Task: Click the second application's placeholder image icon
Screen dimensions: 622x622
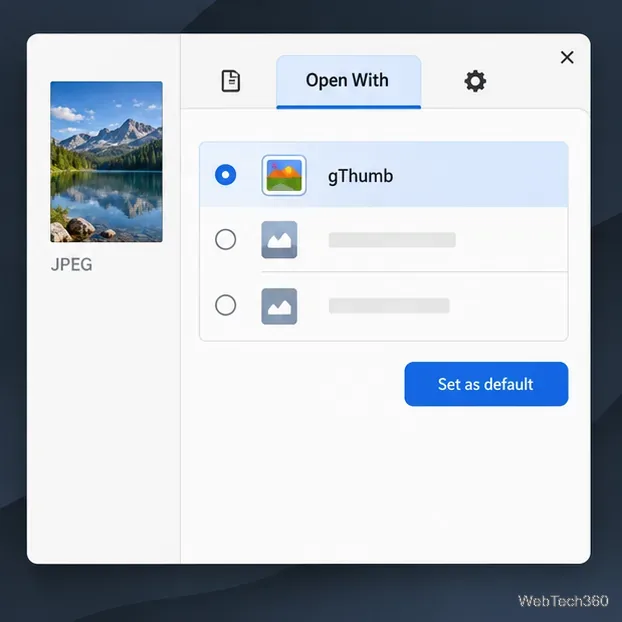Action: [279, 240]
